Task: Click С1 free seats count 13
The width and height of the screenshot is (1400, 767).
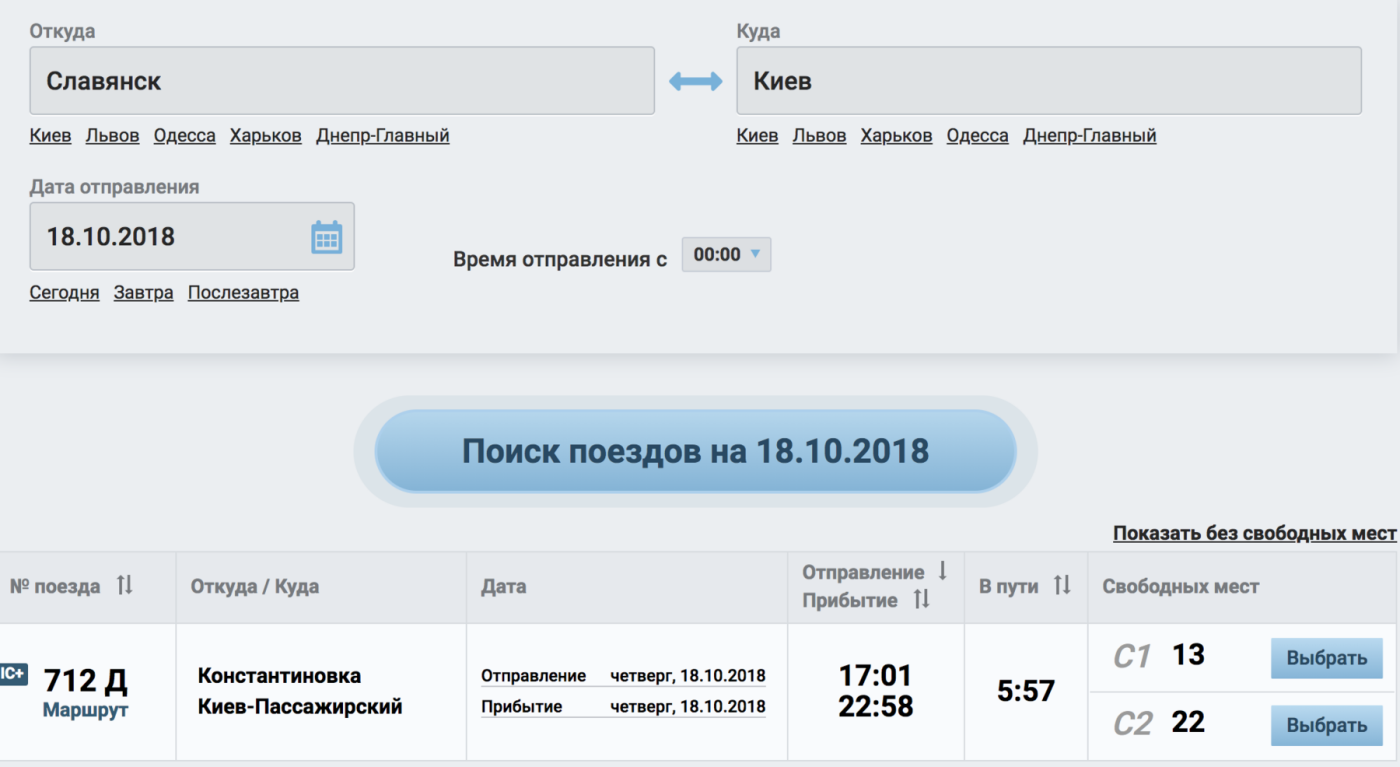Action: click(x=1189, y=655)
